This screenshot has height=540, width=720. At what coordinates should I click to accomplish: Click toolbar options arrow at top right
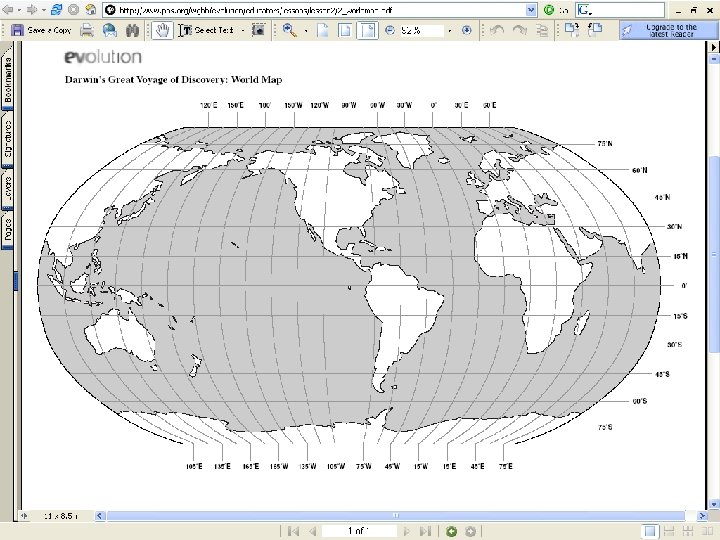tap(714, 47)
